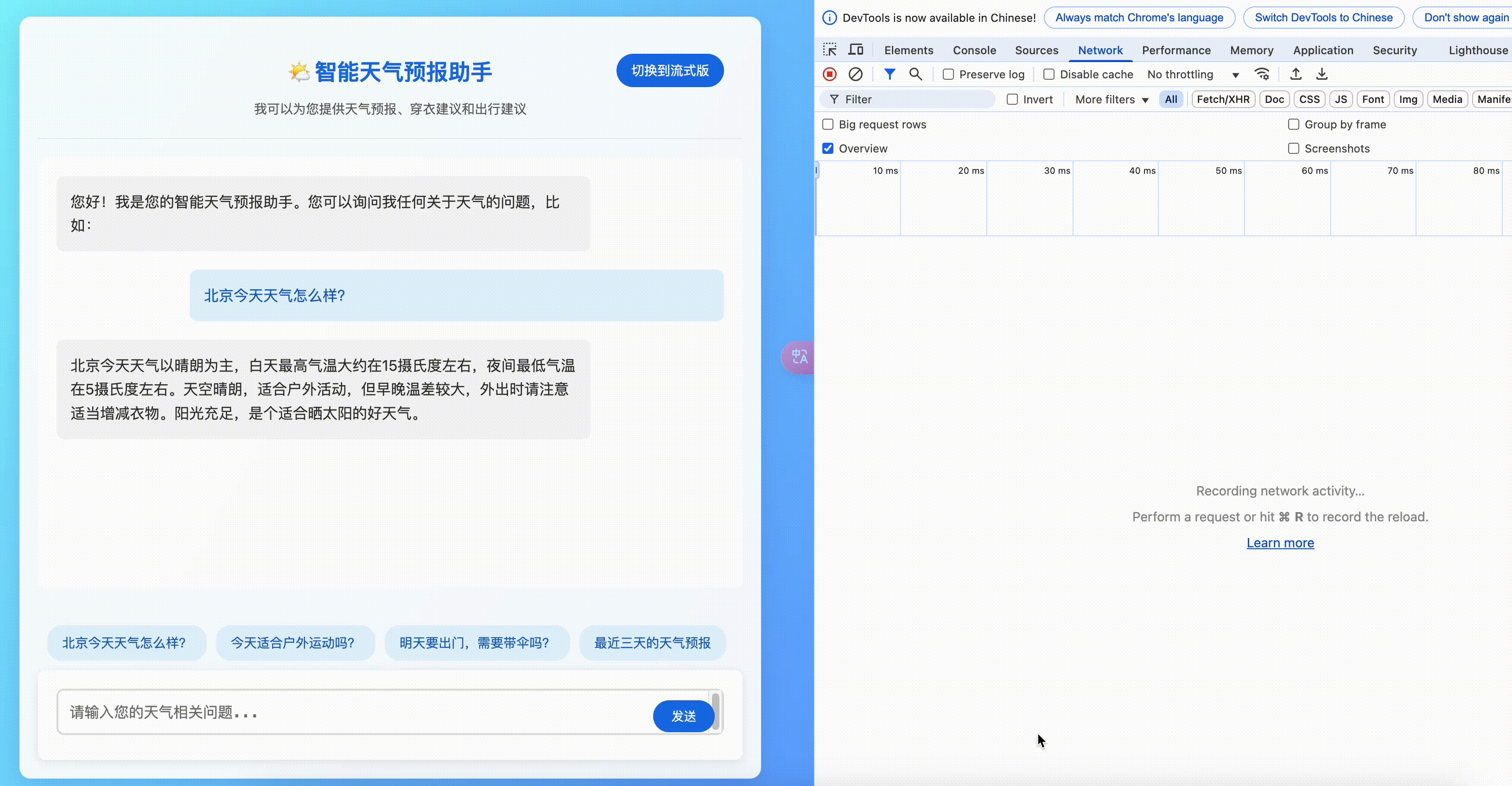Click the weather question input field

352,712
